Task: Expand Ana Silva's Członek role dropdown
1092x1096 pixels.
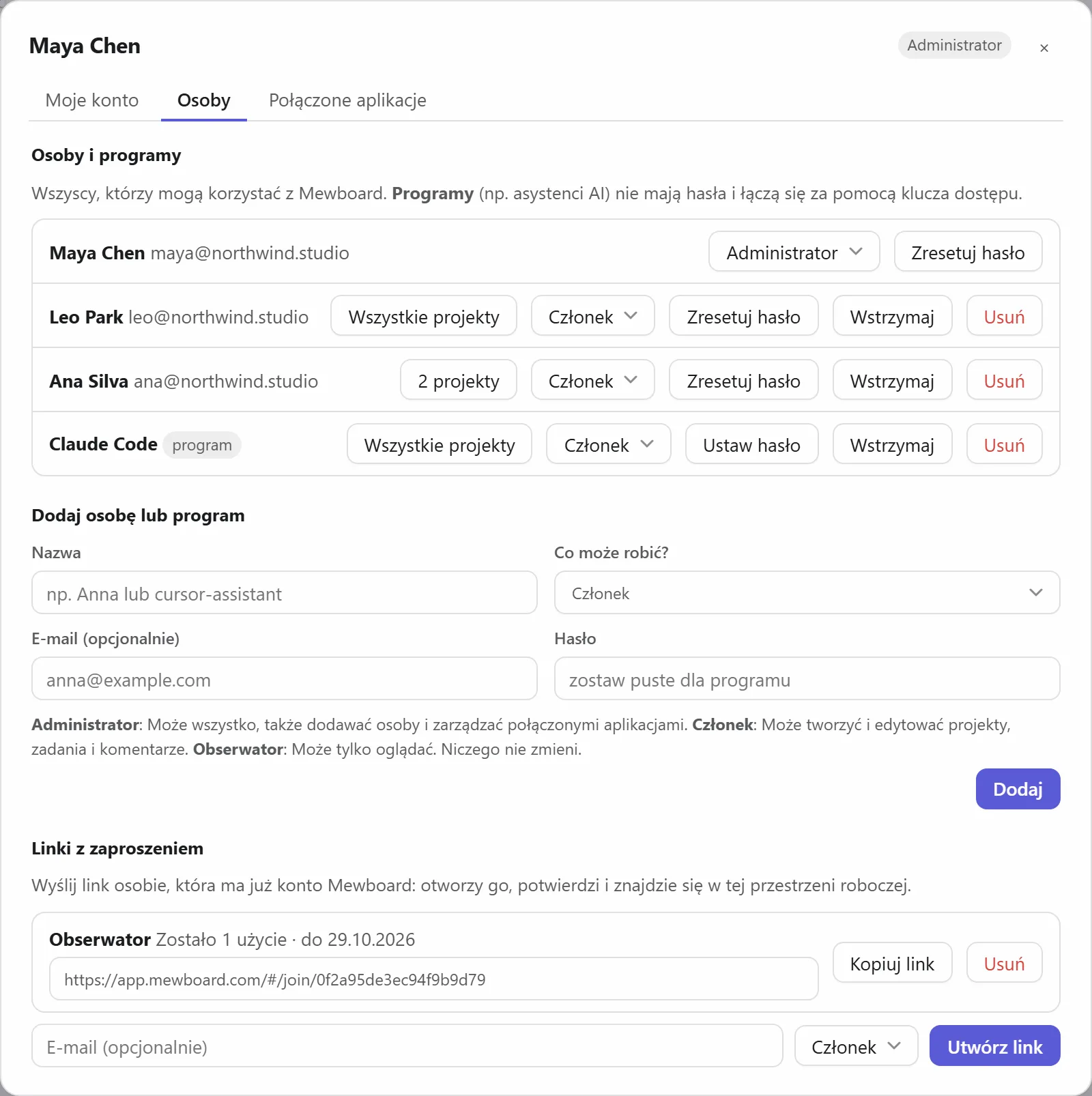Action: 592,380
